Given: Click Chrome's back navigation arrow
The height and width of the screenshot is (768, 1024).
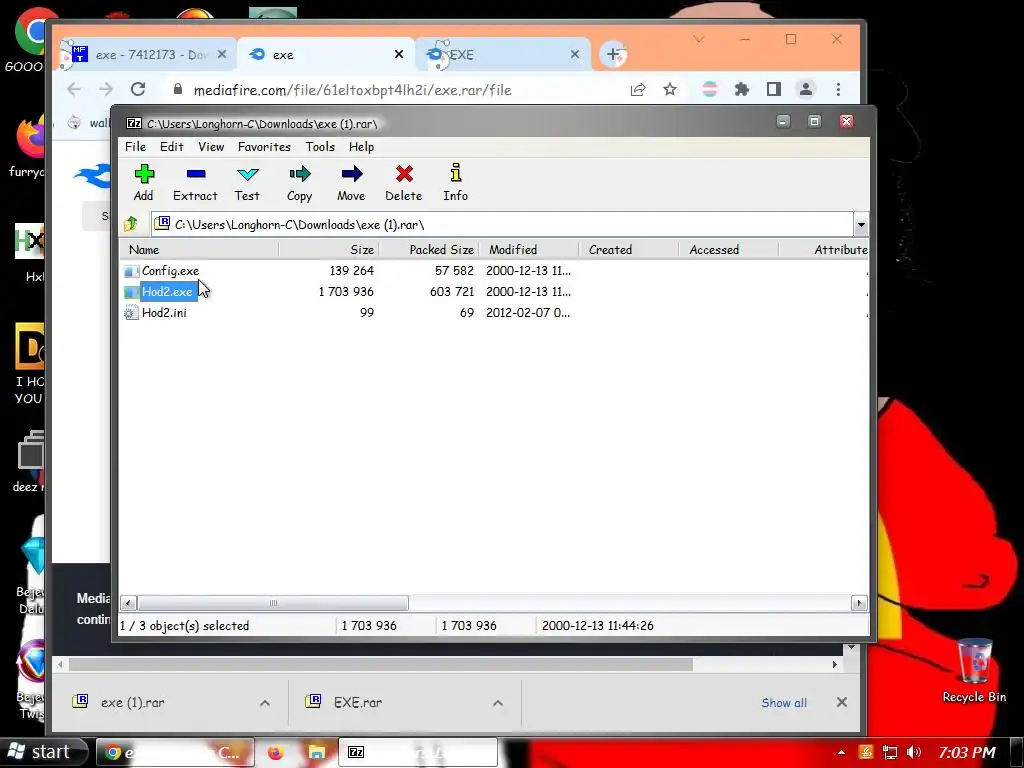Looking at the screenshot, I should pos(74,89).
